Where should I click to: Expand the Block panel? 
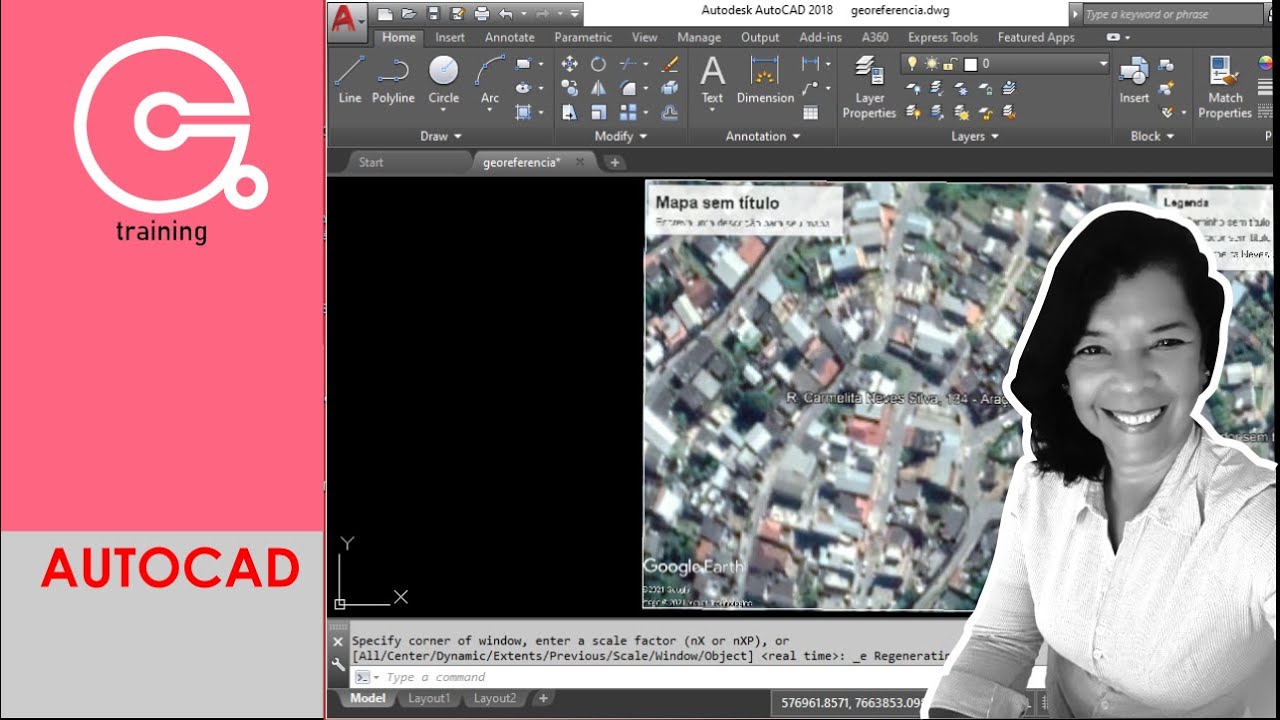tap(1152, 136)
